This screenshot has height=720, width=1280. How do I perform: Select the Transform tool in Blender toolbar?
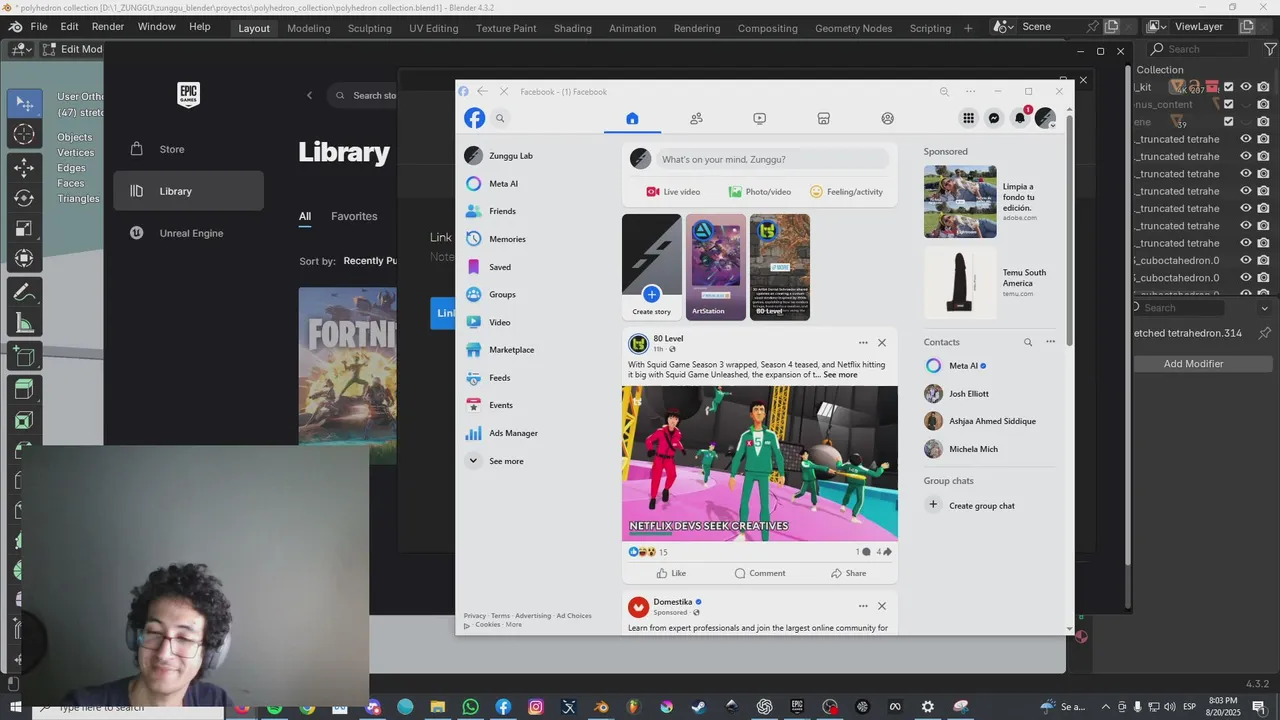[x=24, y=259]
